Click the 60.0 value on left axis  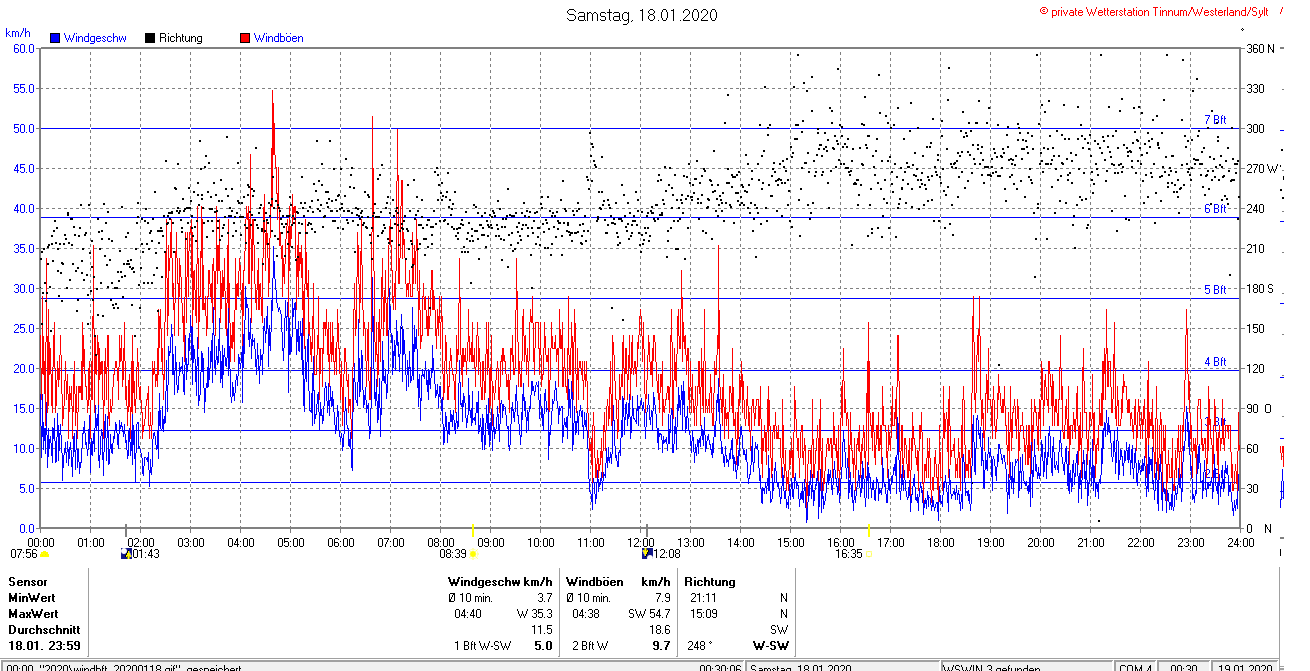pos(24,48)
